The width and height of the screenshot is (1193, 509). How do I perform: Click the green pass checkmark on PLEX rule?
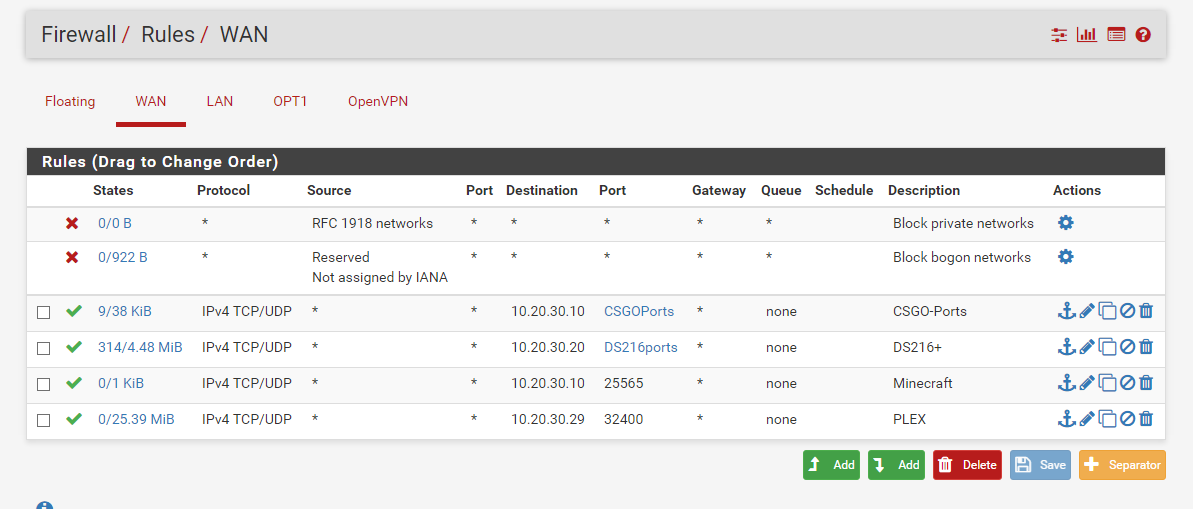click(74, 418)
